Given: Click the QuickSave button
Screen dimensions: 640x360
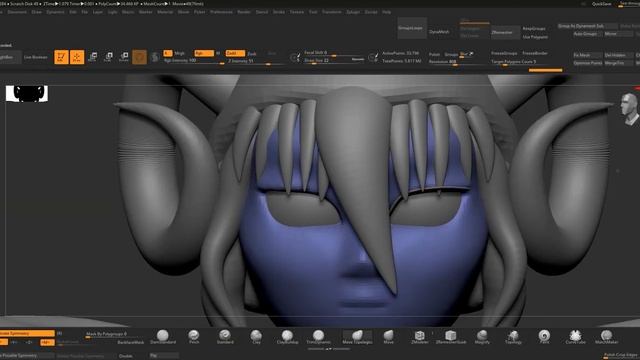Looking at the screenshot, I should [x=602, y=4].
